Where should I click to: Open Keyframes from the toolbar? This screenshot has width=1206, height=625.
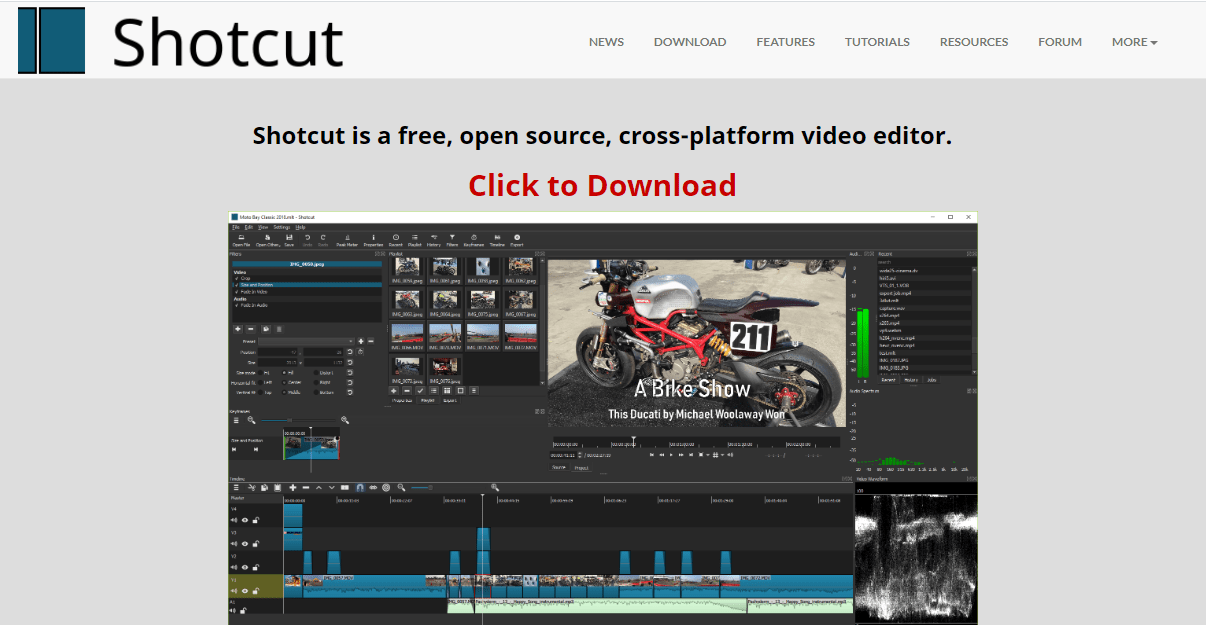[x=474, y=240]
